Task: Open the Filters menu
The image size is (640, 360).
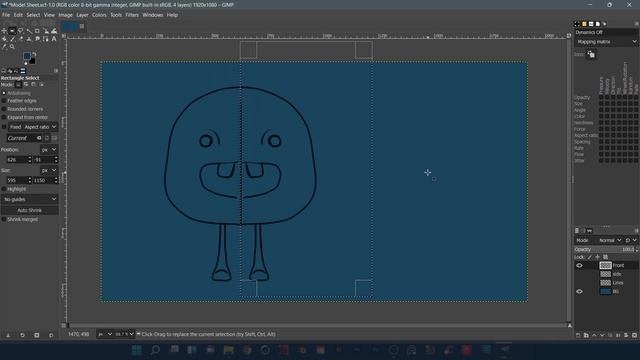Action: point(131,15)
